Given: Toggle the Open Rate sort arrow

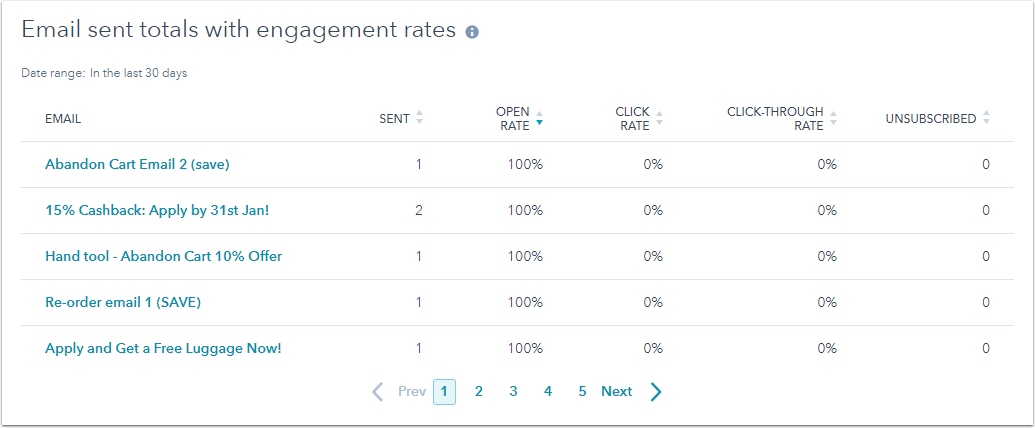Looking at the screenshot, I should tap(539, 118).
